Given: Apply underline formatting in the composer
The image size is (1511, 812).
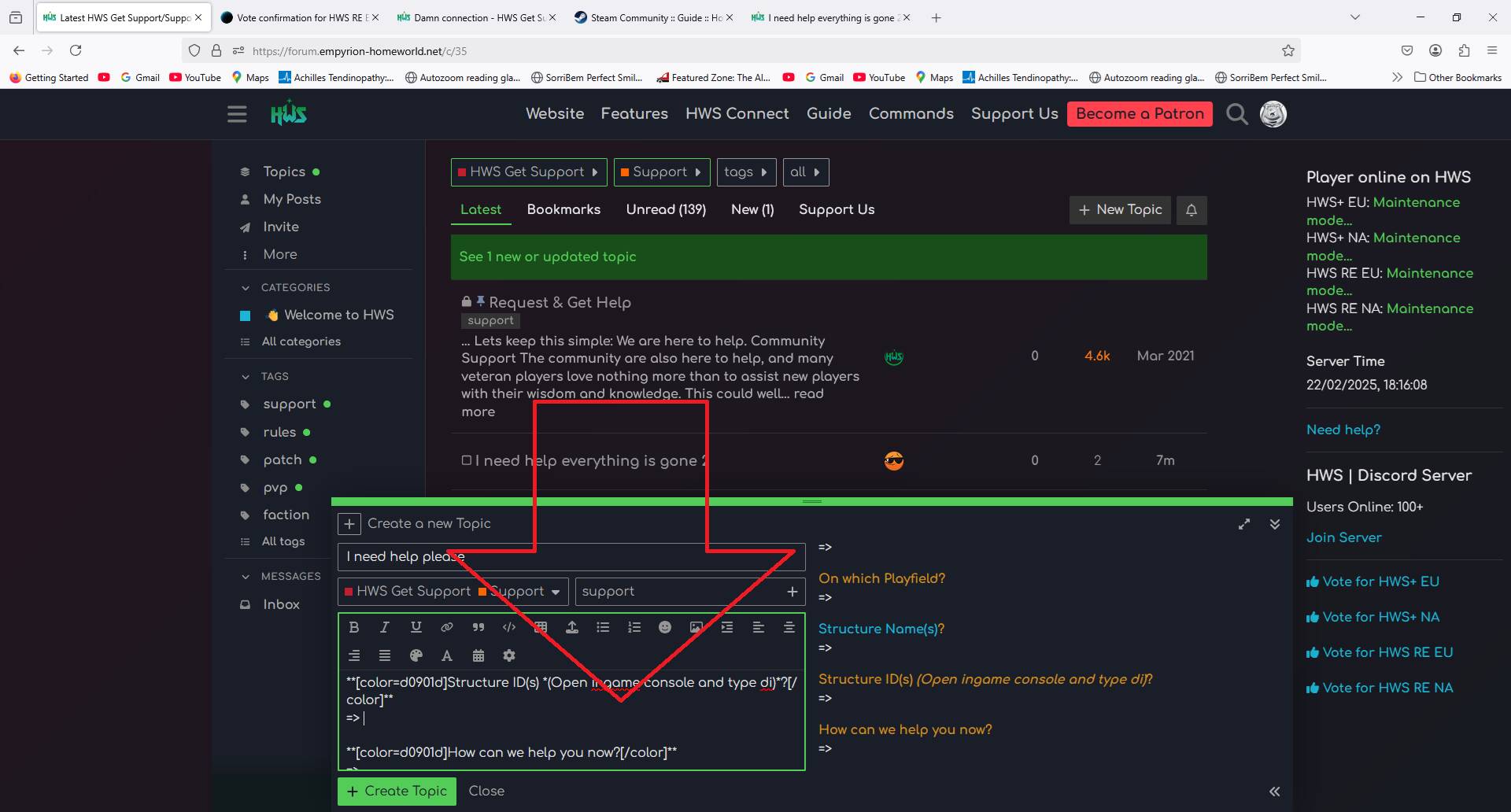Looking at the screenshot, I should tap(416, 627).
